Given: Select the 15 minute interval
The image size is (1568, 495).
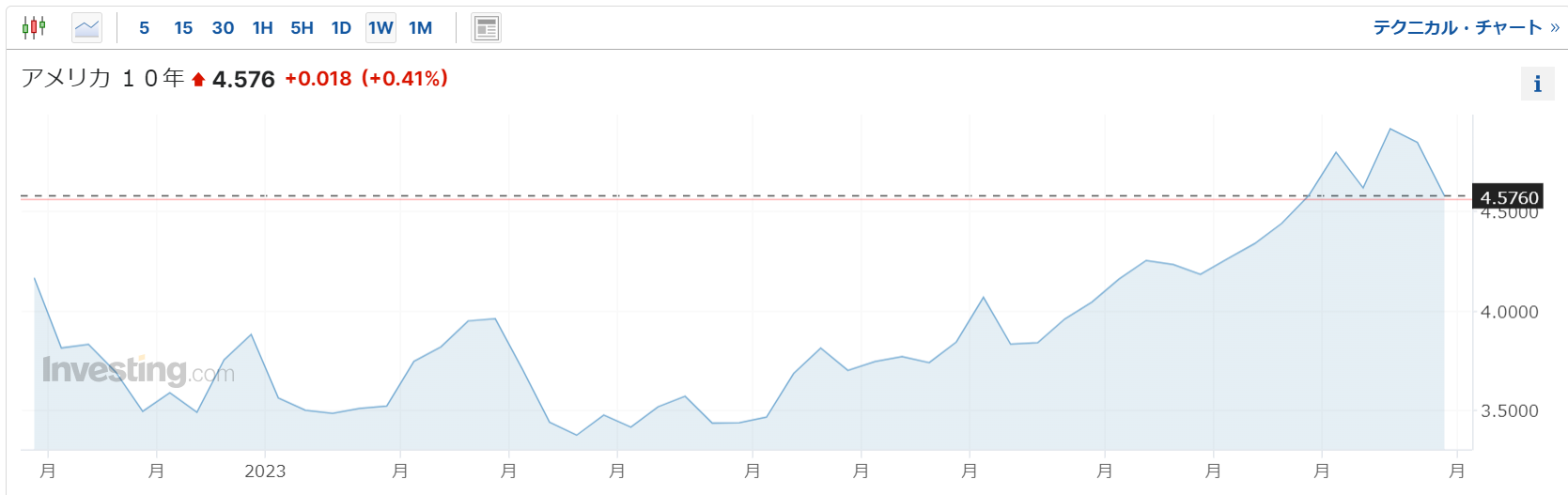Looking at the screenshot, I should coord(183,28).
